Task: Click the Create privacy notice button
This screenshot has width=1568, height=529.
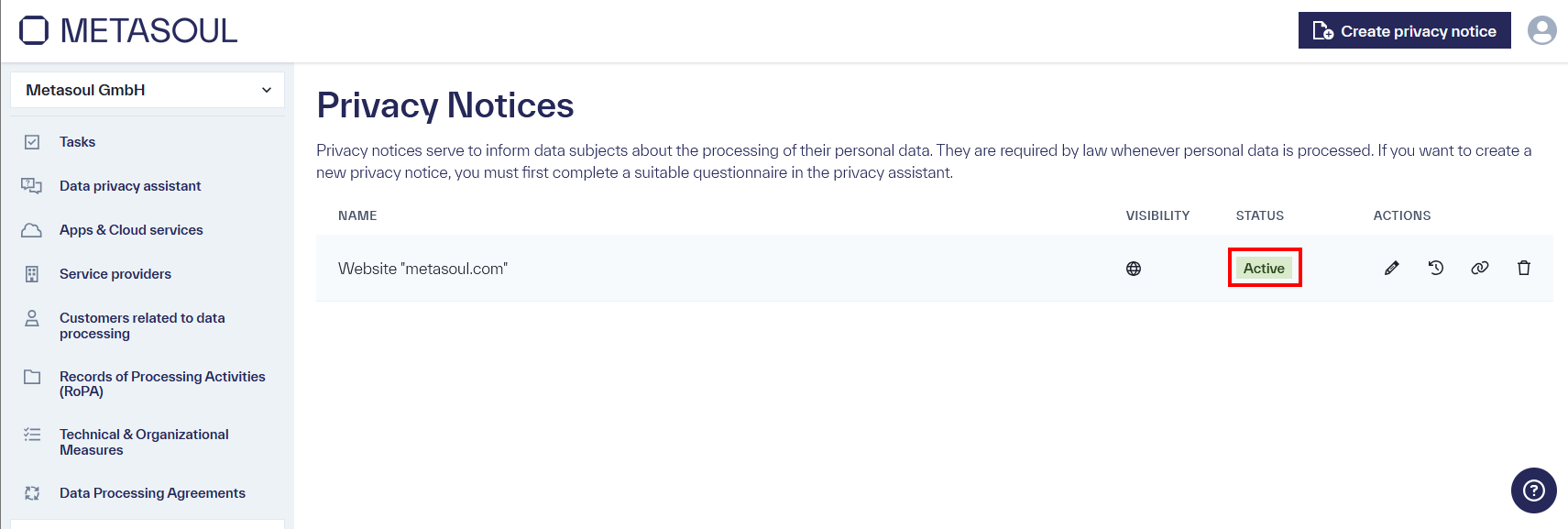Action: click(x=1404, y=30)
